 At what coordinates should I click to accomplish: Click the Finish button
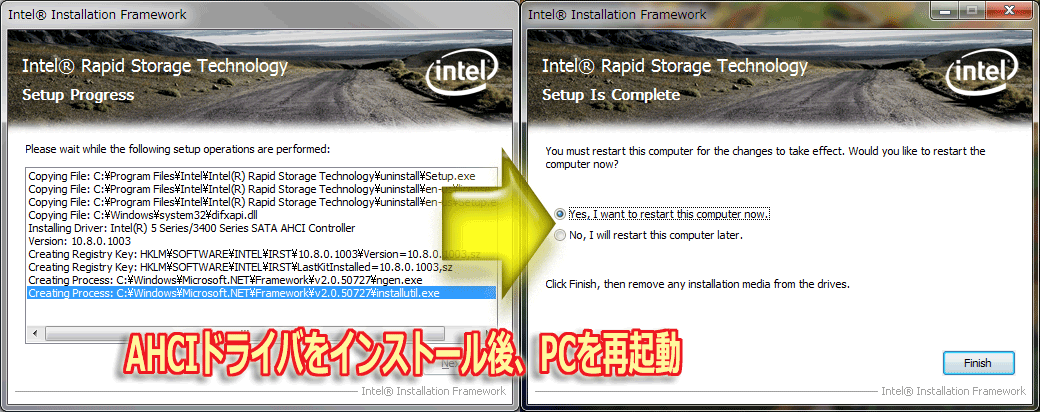tap(978, 363)
